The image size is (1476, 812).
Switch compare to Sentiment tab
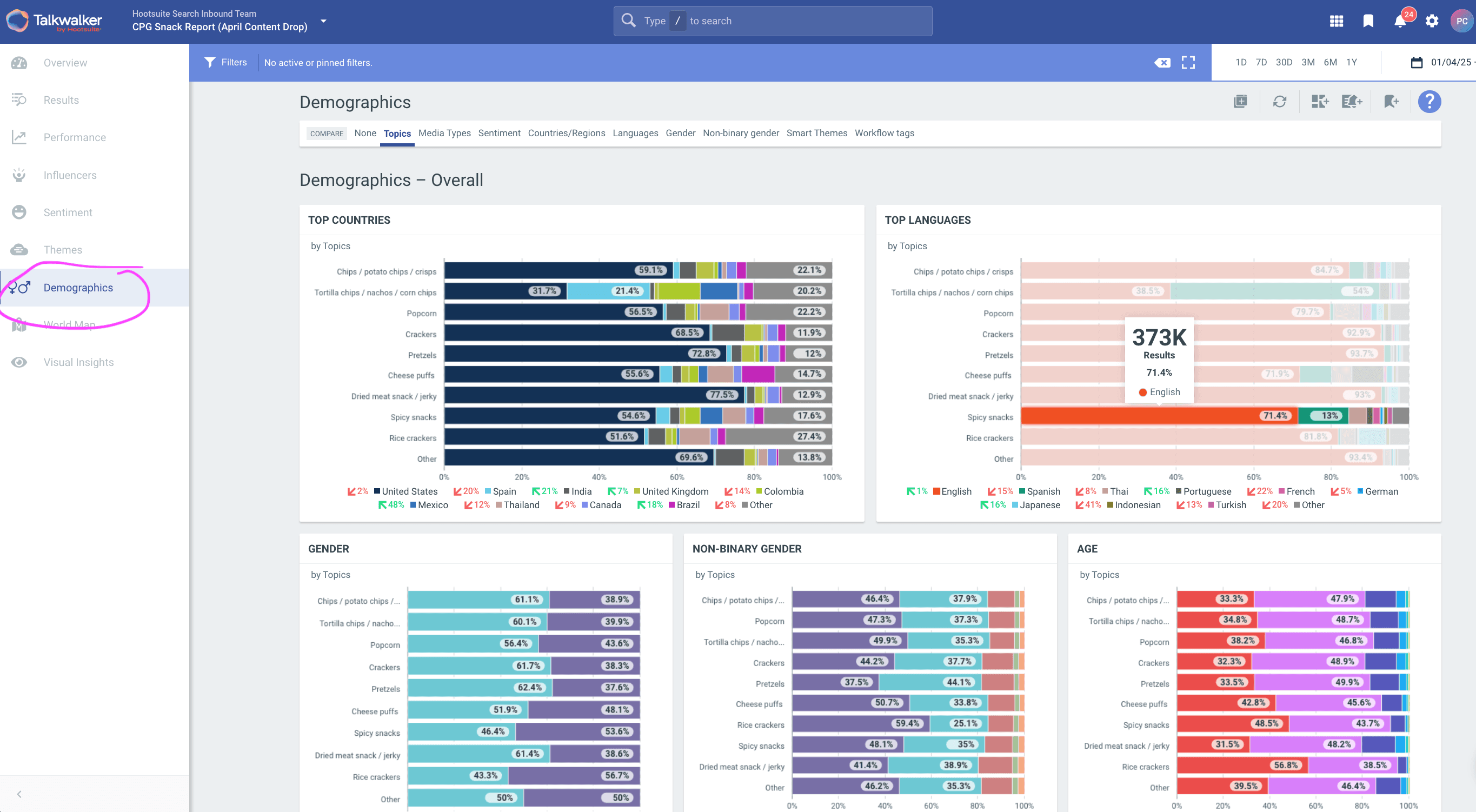[499, 133]
